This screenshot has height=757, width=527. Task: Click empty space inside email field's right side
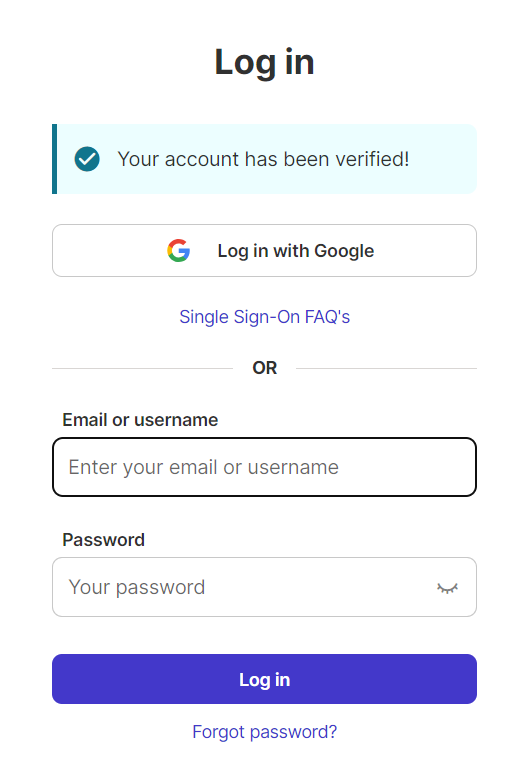[410, 467]
